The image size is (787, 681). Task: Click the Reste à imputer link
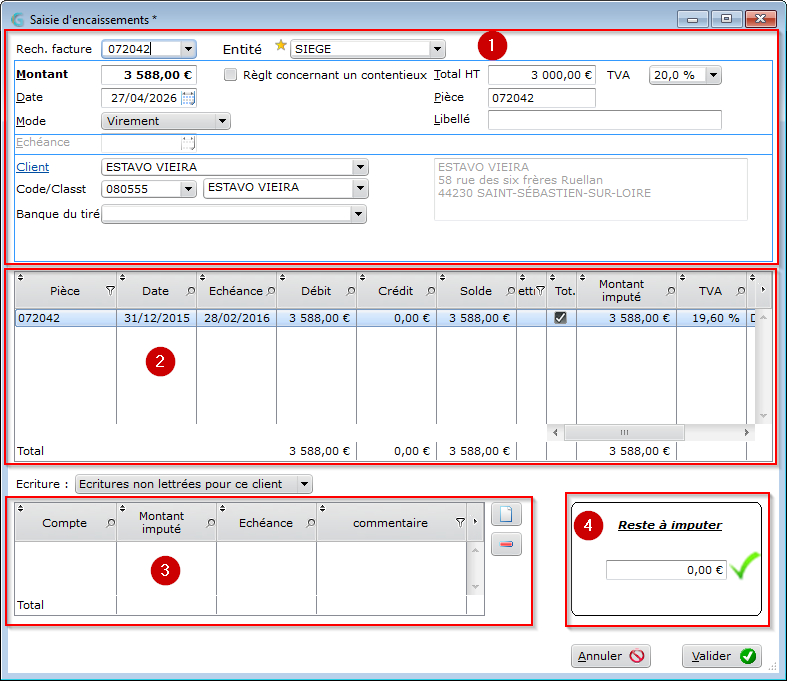point(670,525)
